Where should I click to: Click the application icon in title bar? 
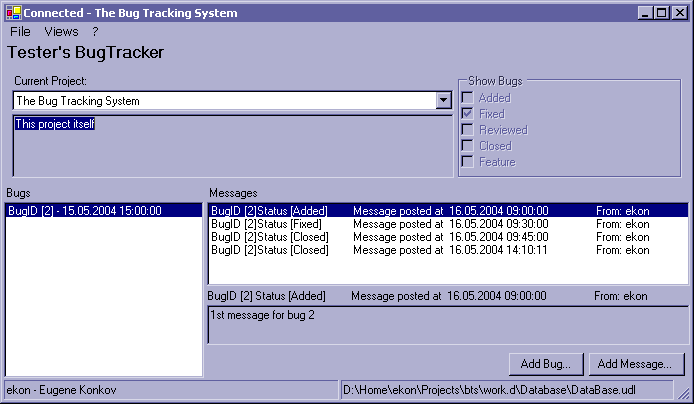[13, 13]
